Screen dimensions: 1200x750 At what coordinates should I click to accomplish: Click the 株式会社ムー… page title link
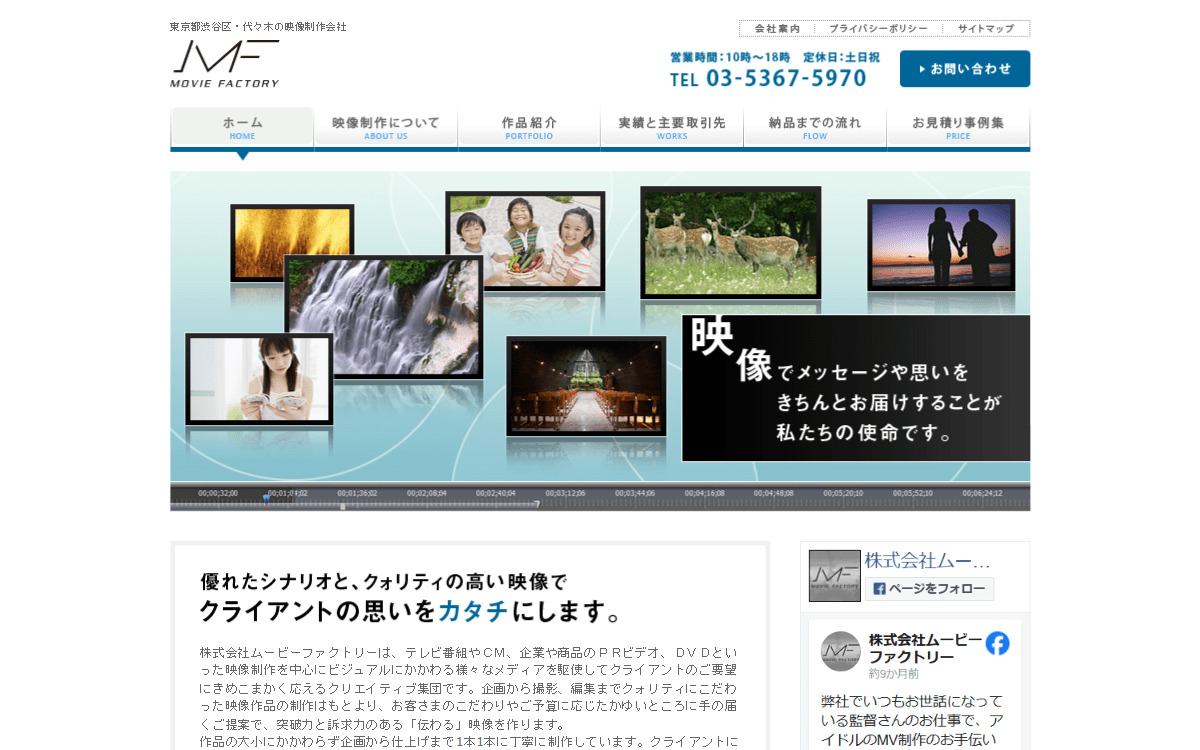[928, 560]
